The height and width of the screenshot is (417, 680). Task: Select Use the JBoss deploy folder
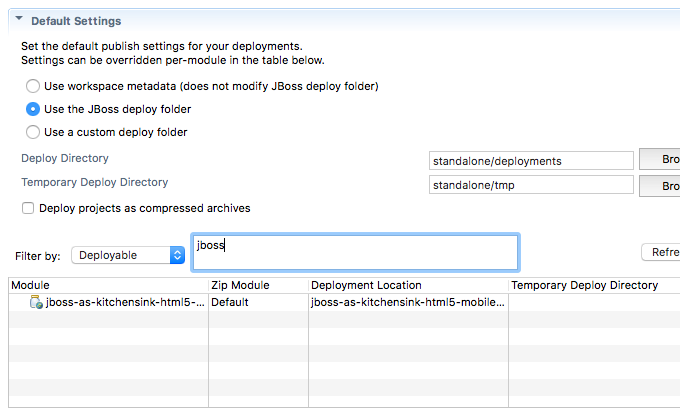(x=33, y=109)
